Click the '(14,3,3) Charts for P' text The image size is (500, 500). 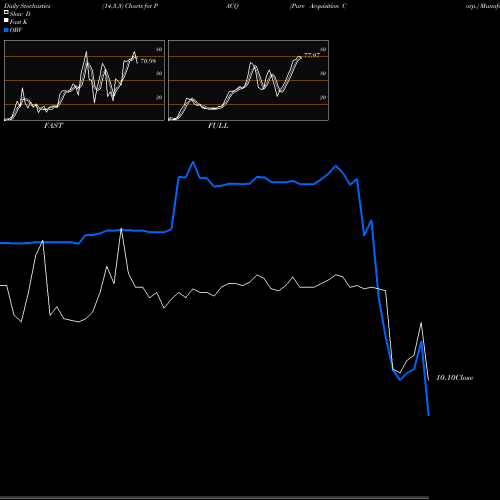click(130, 6)
